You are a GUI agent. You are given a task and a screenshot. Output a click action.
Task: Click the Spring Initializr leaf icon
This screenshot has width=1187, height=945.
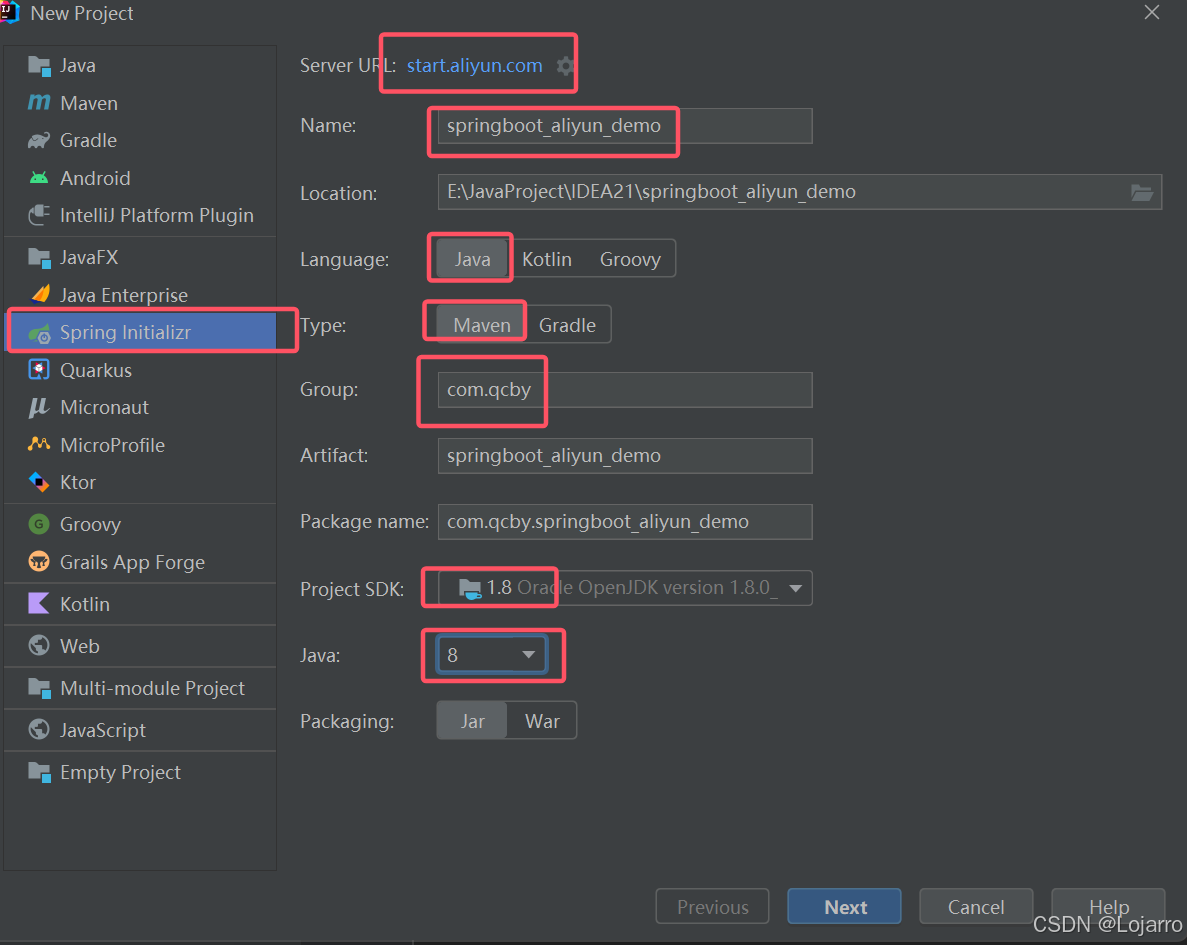pyautogui.click(x=39, y=332)
